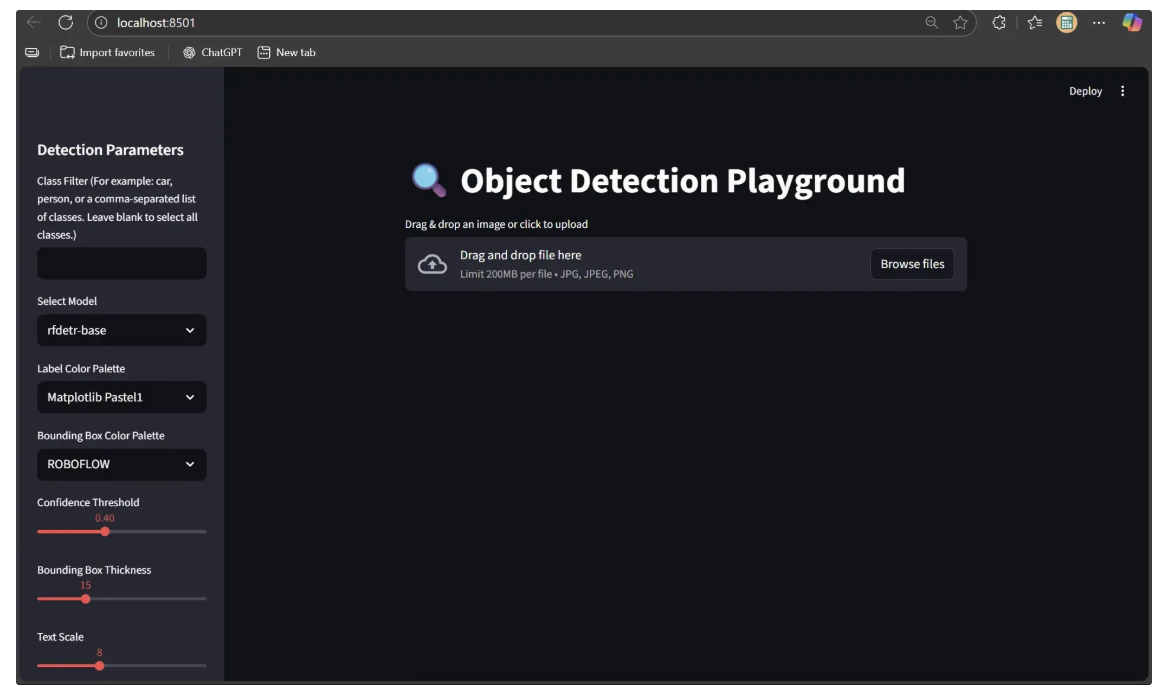Open the favorites list icon
1162x696 pixels.
(1033, 22)
